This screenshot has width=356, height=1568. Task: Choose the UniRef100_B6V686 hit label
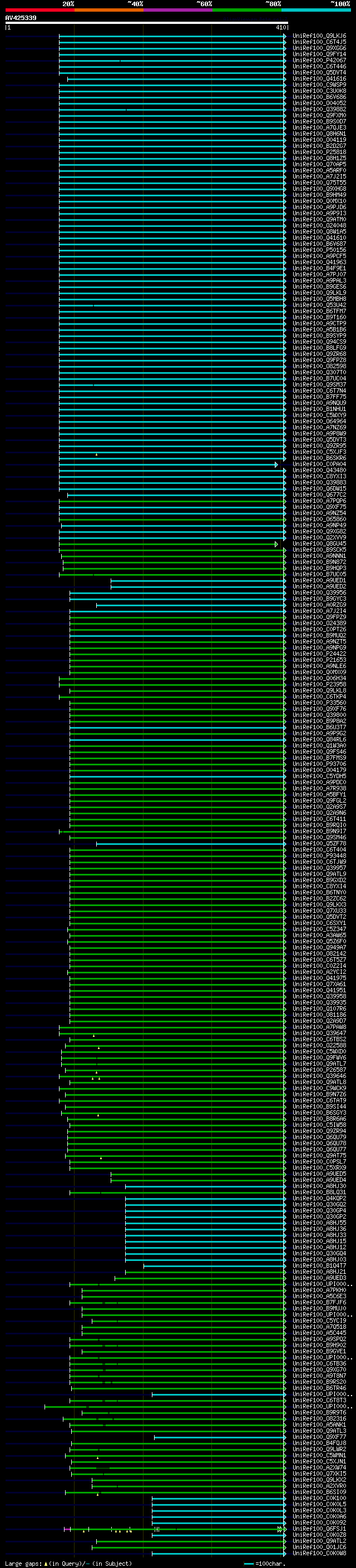319,97
